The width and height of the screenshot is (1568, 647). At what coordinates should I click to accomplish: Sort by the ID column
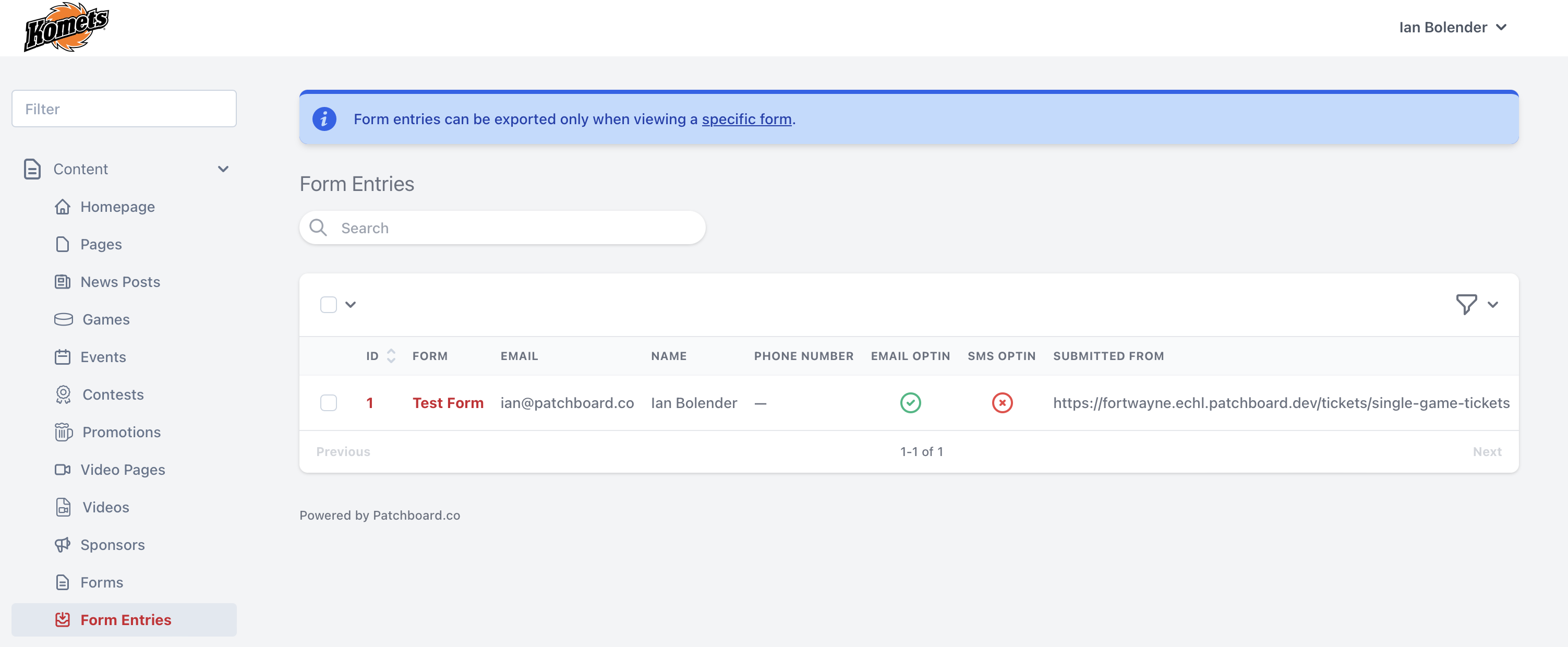coord(381,356)
